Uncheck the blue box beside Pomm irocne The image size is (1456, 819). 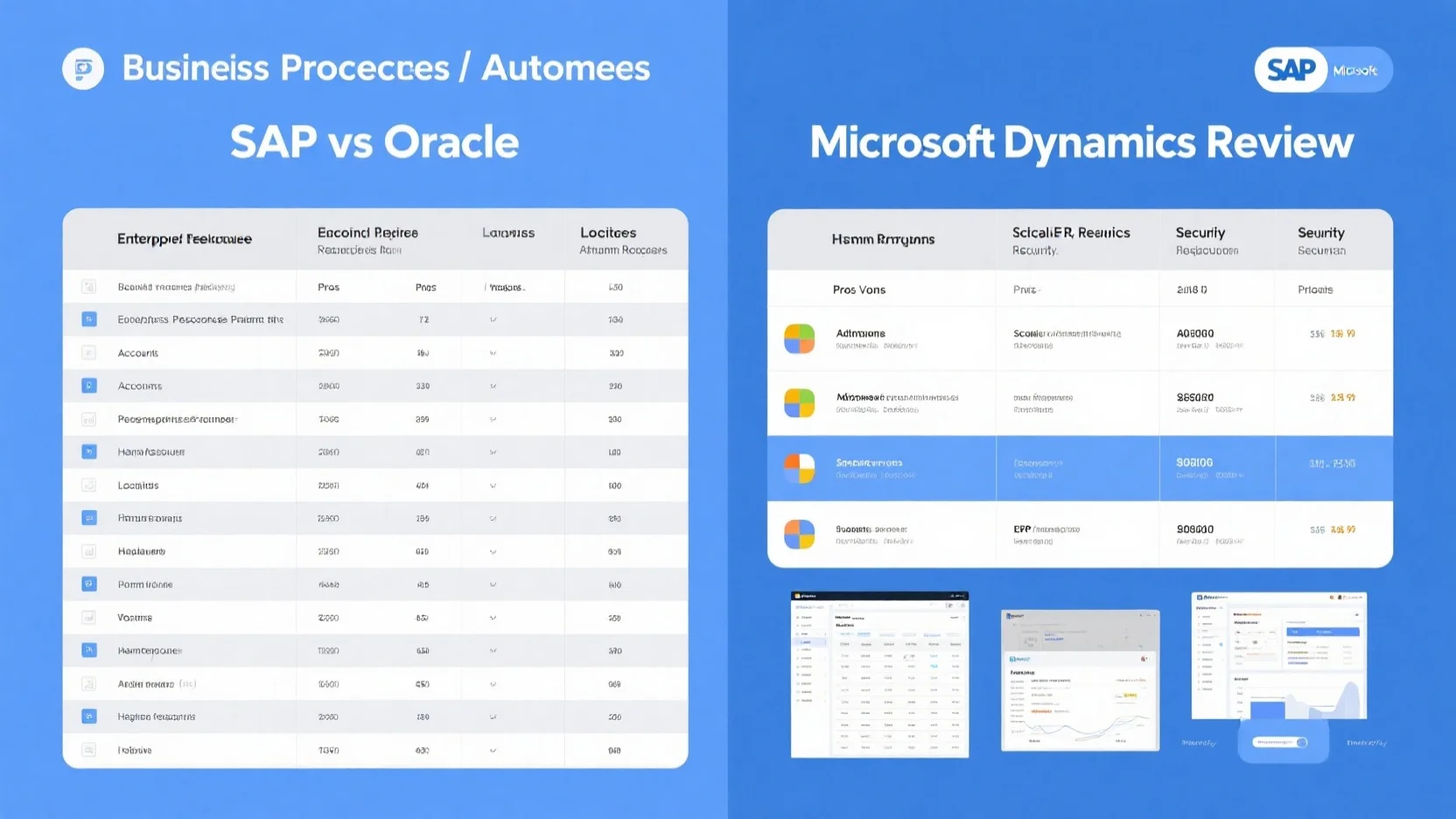coord(88,584)
